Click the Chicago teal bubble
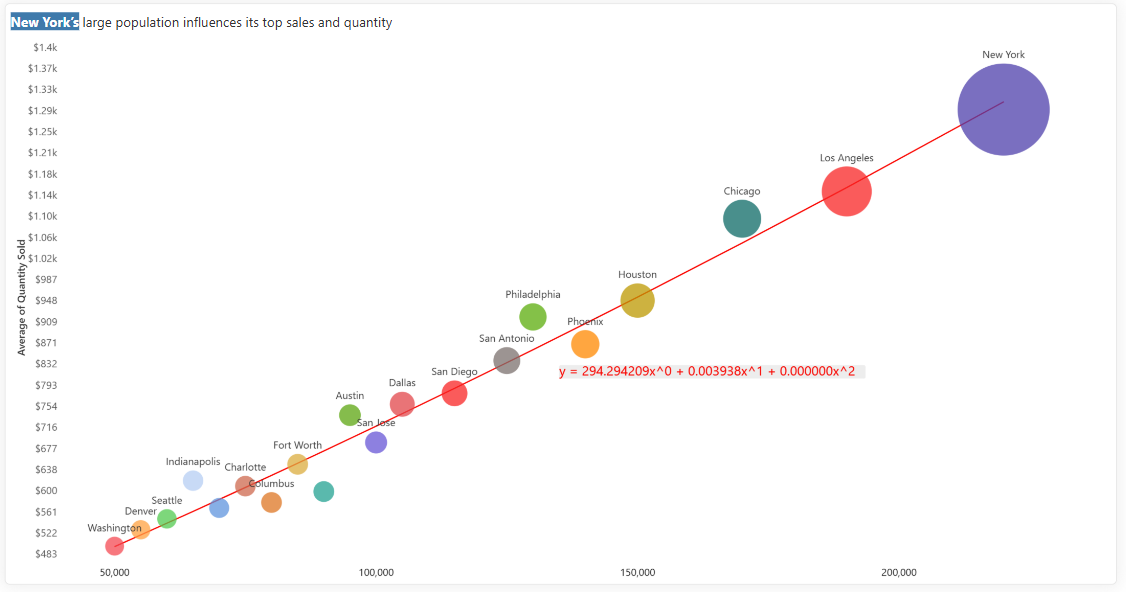 coord(742,218)
